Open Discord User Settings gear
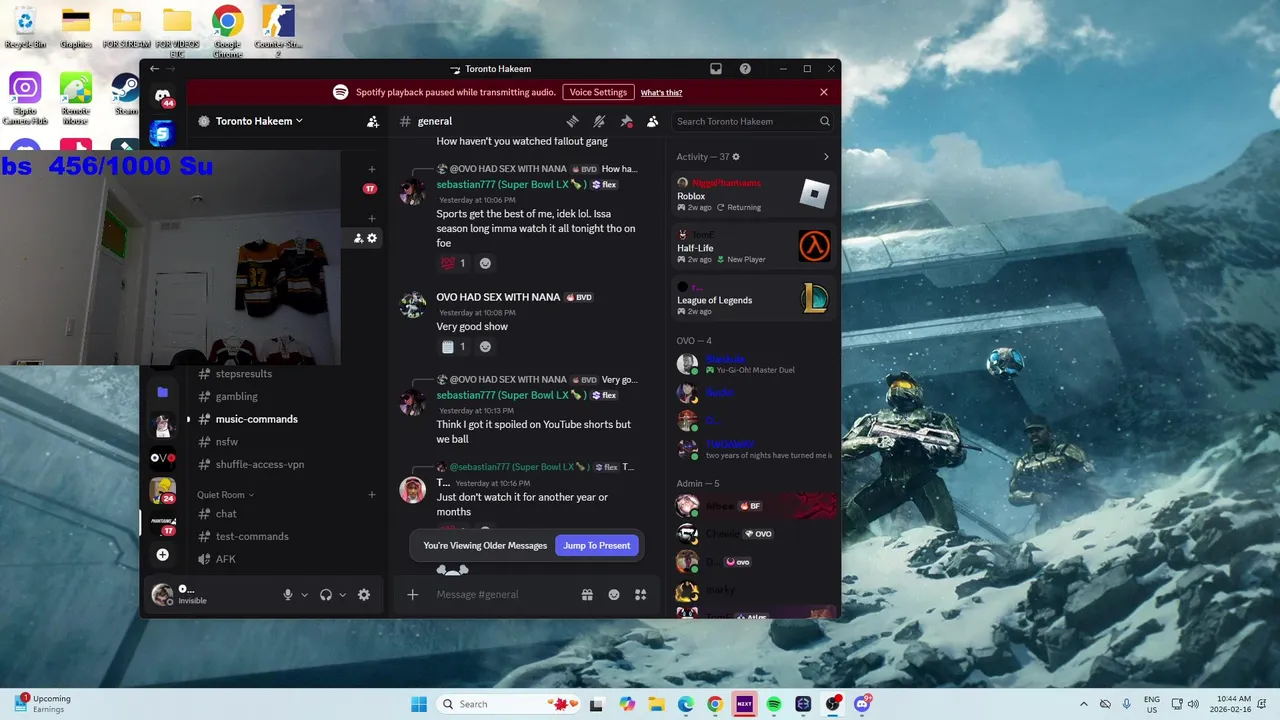This screenshot has width=1280, height=720. tap(364, 595)
